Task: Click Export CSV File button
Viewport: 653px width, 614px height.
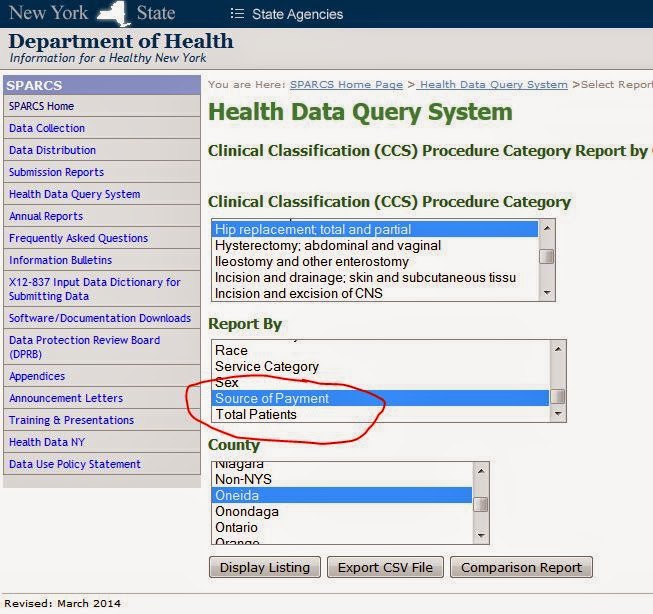Action: [x=385, y=567]
